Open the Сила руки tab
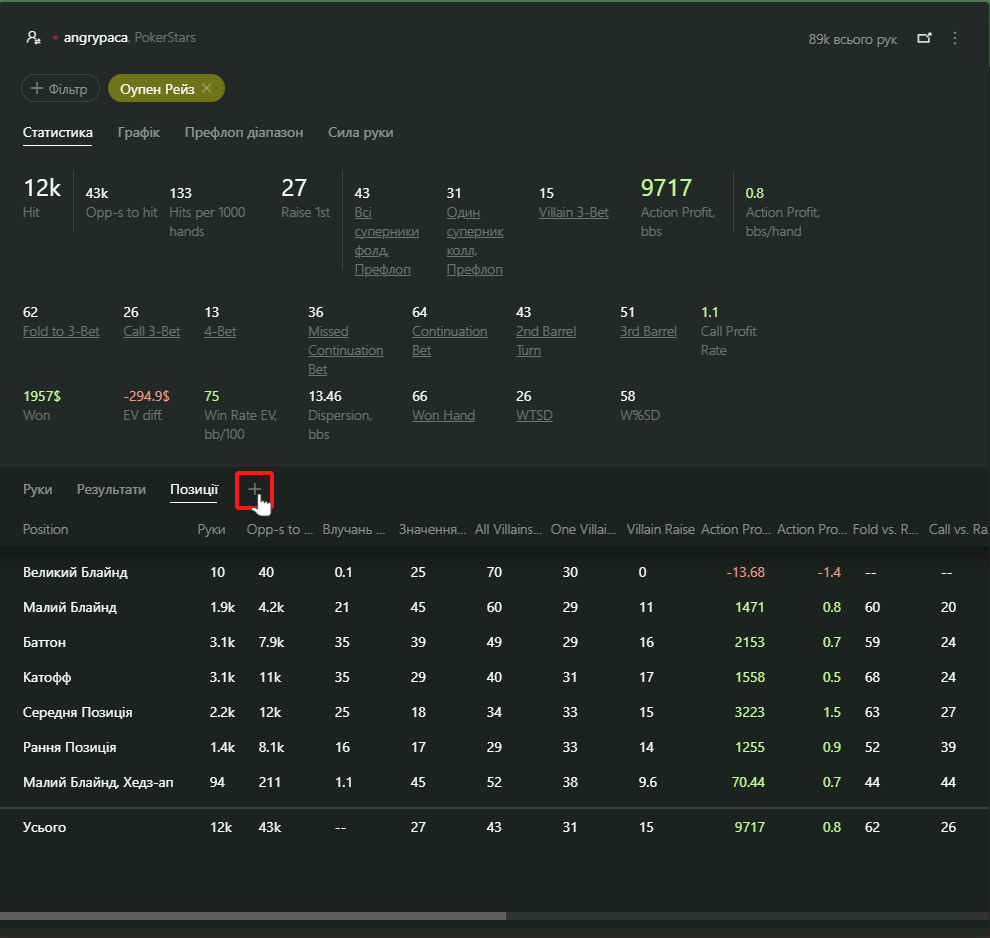990x938 pixels. point(361,133)
